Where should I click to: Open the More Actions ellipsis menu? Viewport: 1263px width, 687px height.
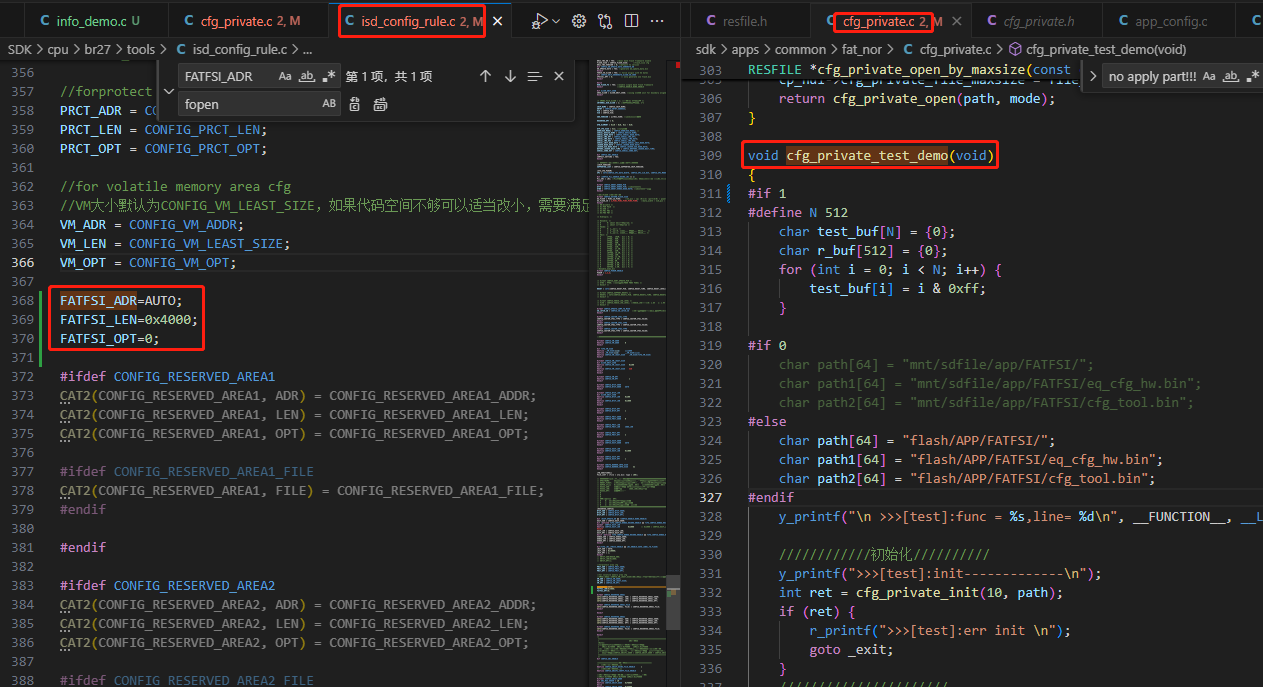[658, 20]
